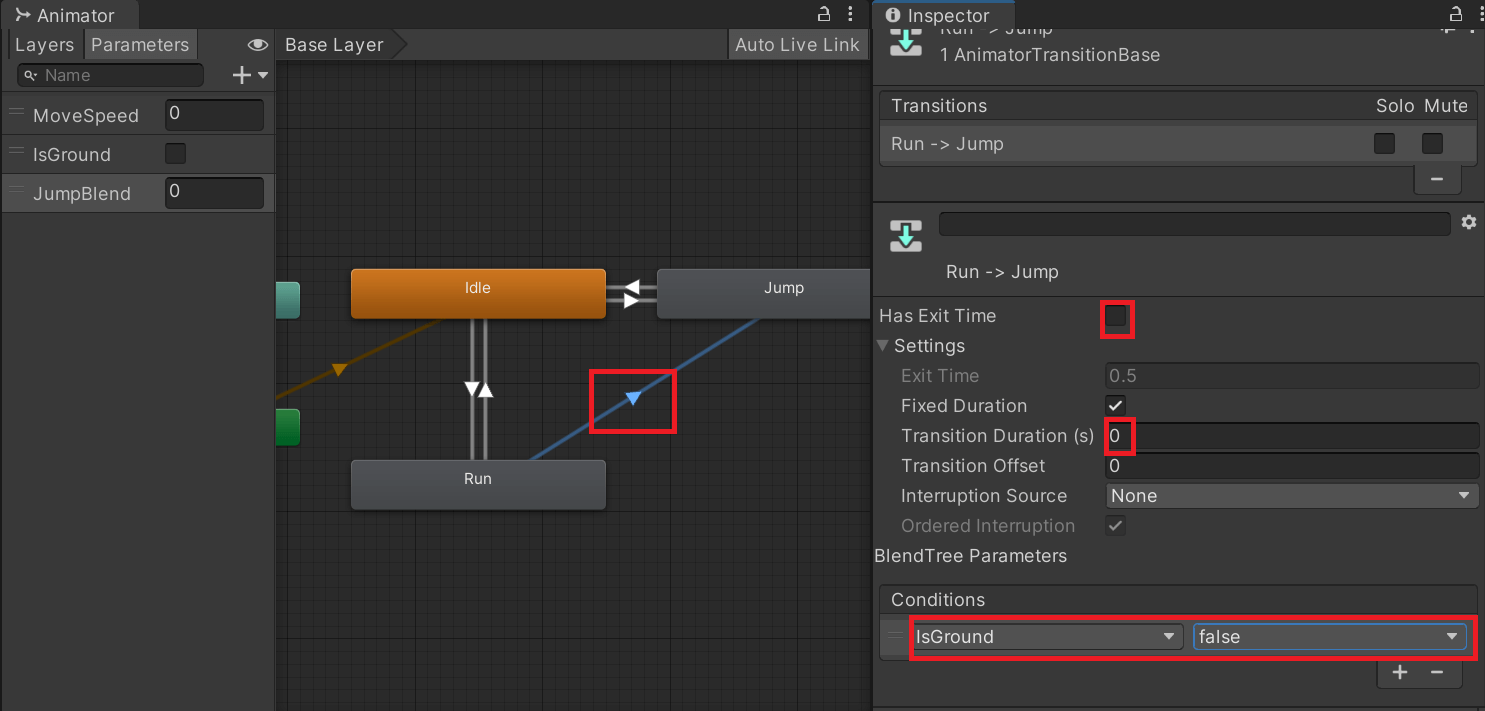This screenshot has width=1485, height=711.
Task: Open the add-parameter type dropdown arrow
Action: 263,75
